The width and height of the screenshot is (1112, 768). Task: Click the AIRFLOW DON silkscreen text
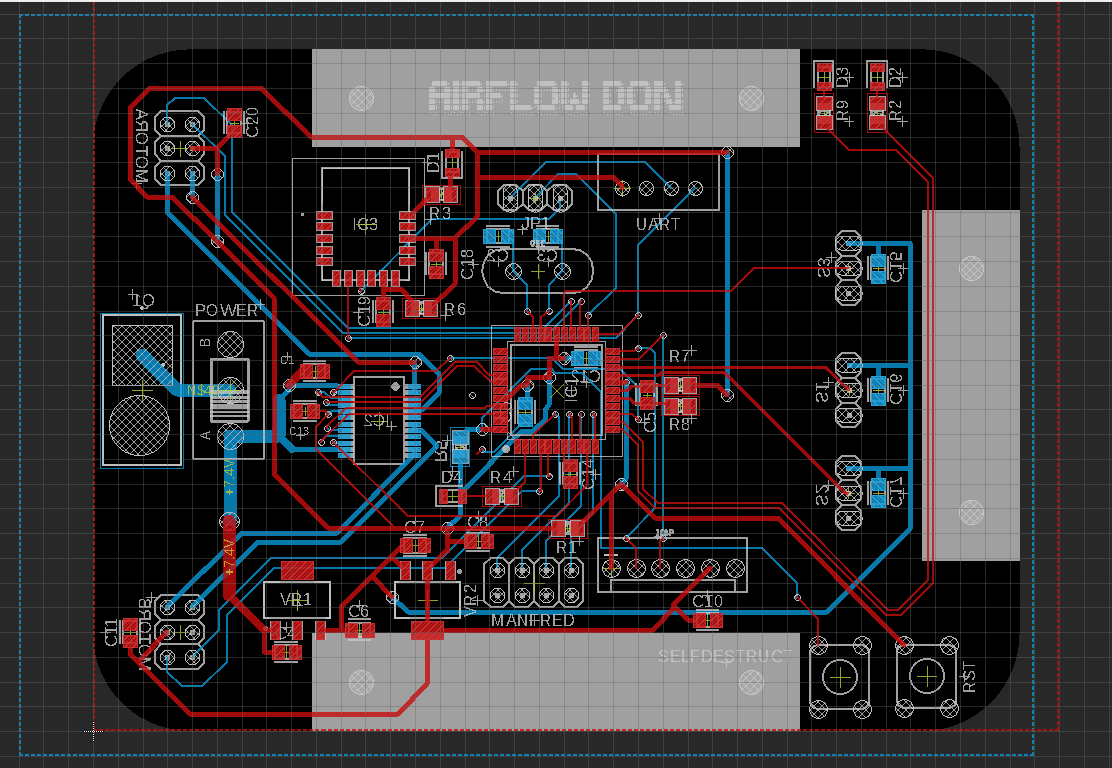(556, 96)
